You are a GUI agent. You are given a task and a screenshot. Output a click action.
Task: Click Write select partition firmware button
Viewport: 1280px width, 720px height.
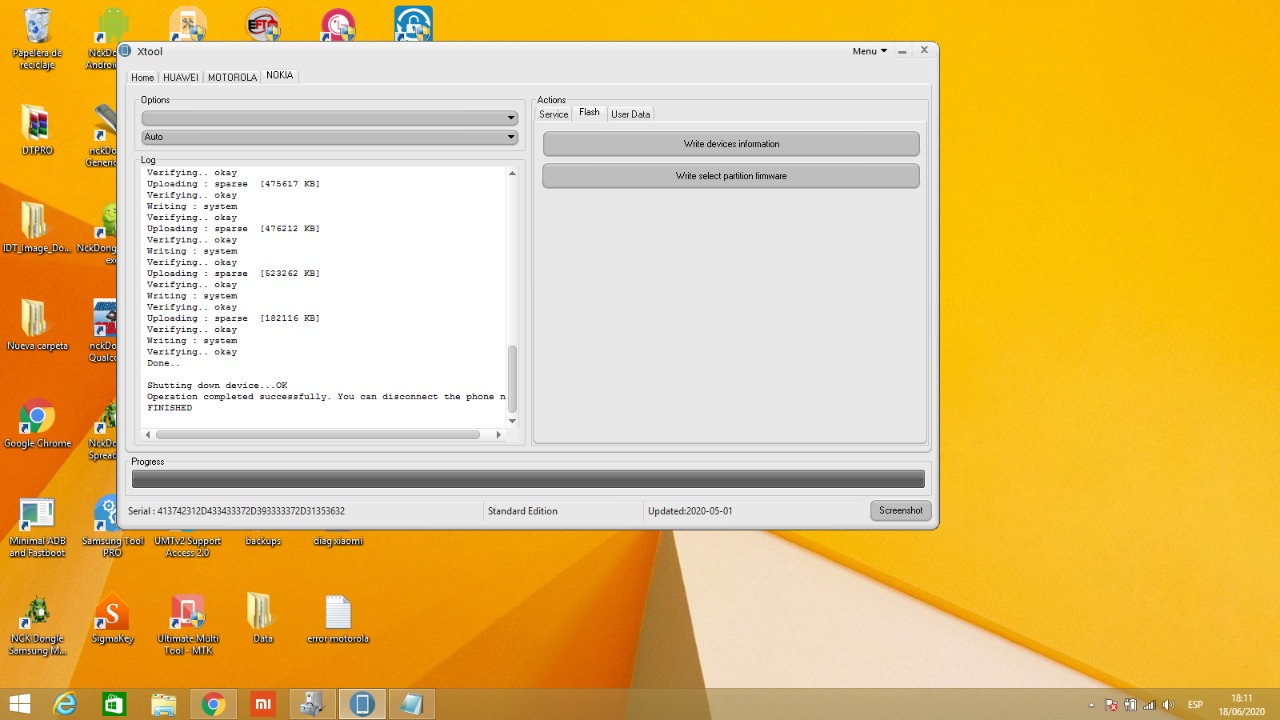[731, 176]
